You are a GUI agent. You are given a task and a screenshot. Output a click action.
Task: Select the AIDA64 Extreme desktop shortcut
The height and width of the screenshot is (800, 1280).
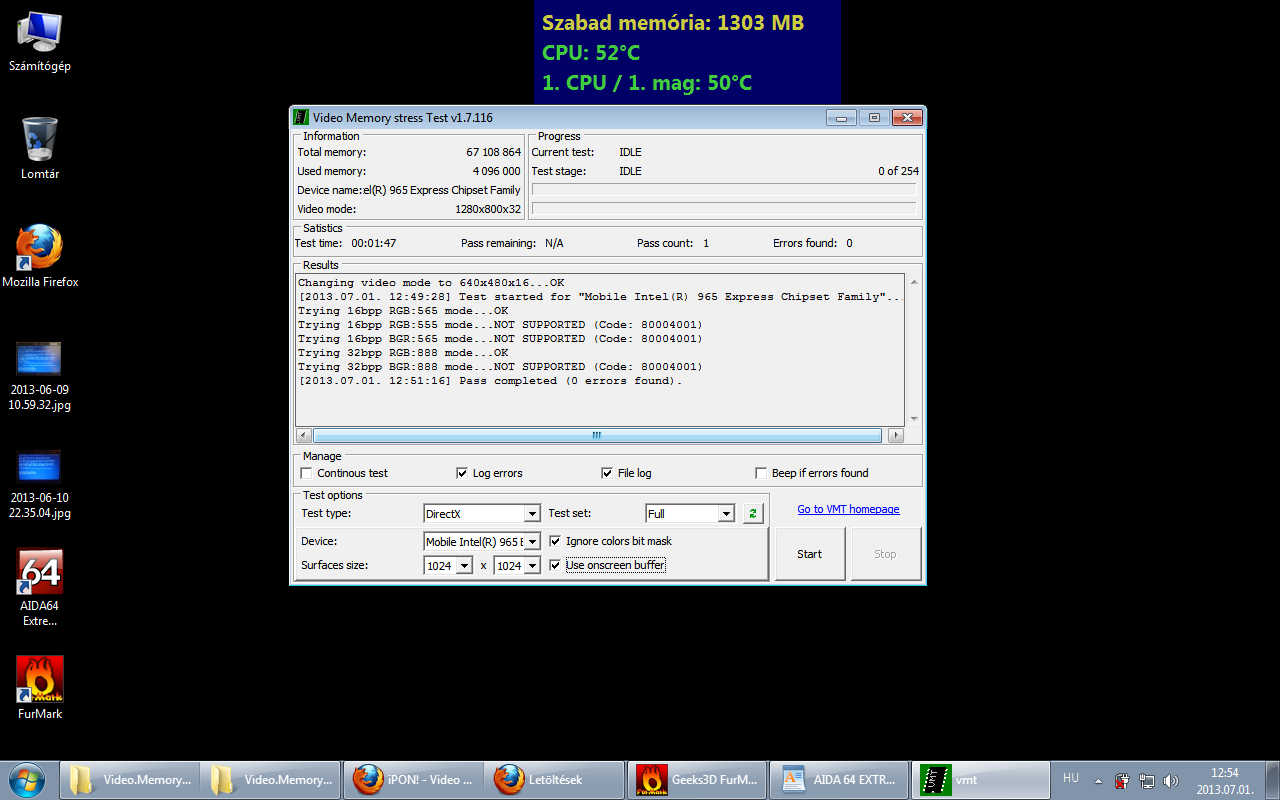pyautogui.click(x=40, y=588)
